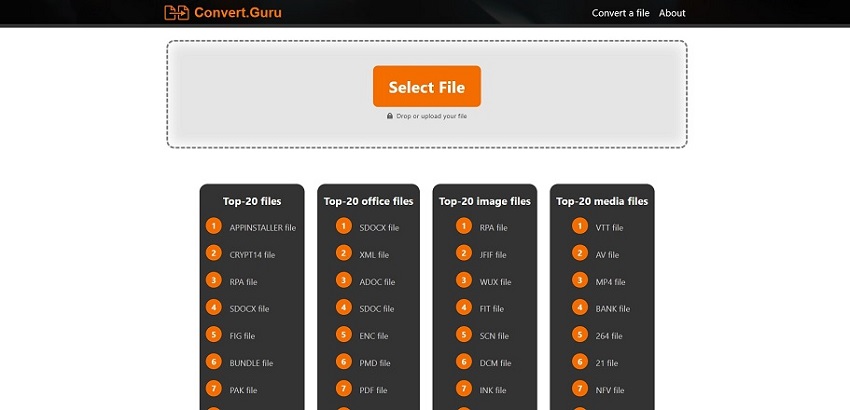850x410 pixels.
Task: Click the lock icon beside Drop or upload text
Action: [390, 116]
